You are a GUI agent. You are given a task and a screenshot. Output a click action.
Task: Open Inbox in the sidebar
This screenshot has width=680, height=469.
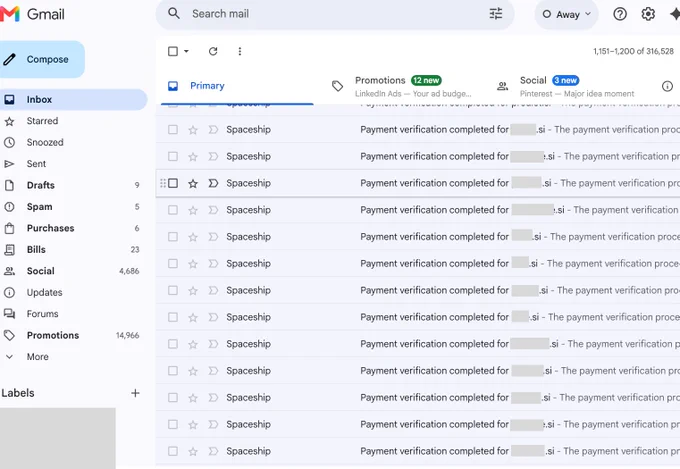coord(73,99)
